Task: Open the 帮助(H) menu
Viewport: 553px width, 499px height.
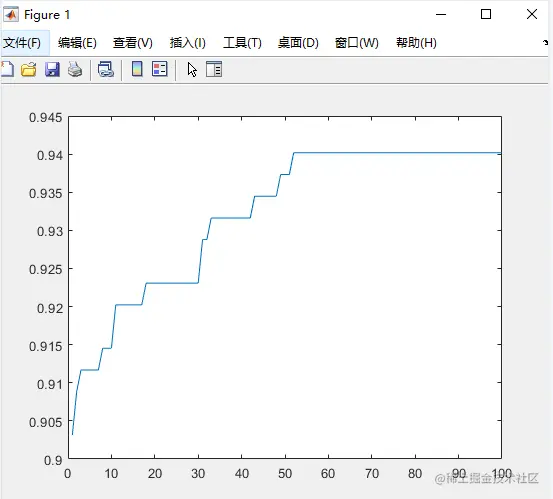Action: point(416,43)
